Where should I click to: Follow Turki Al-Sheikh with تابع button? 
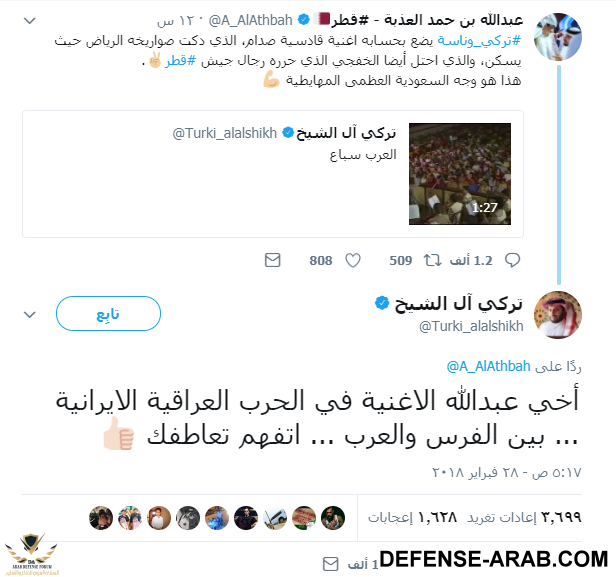(108, 313)
